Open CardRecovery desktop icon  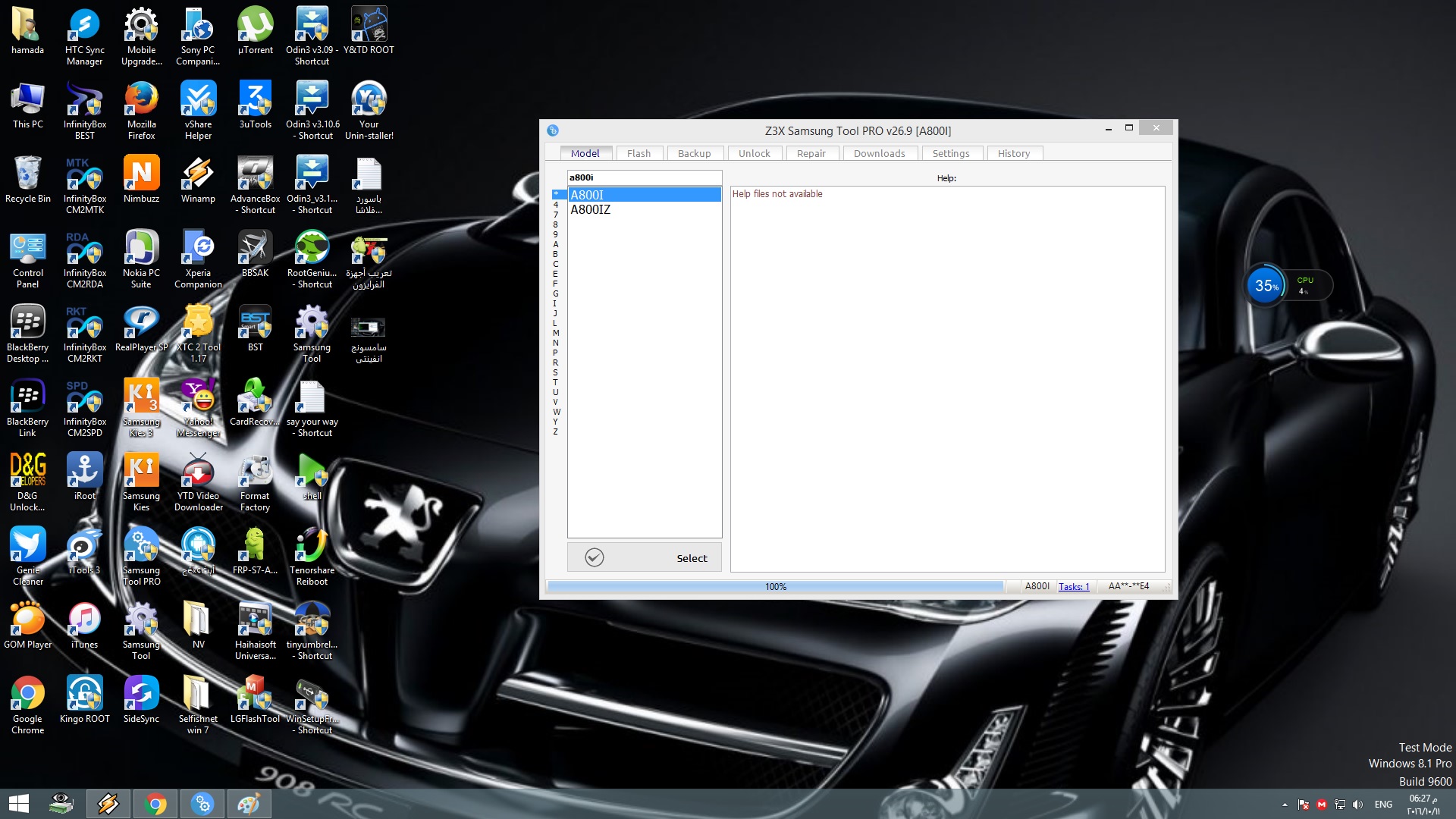tap(255, 403)
